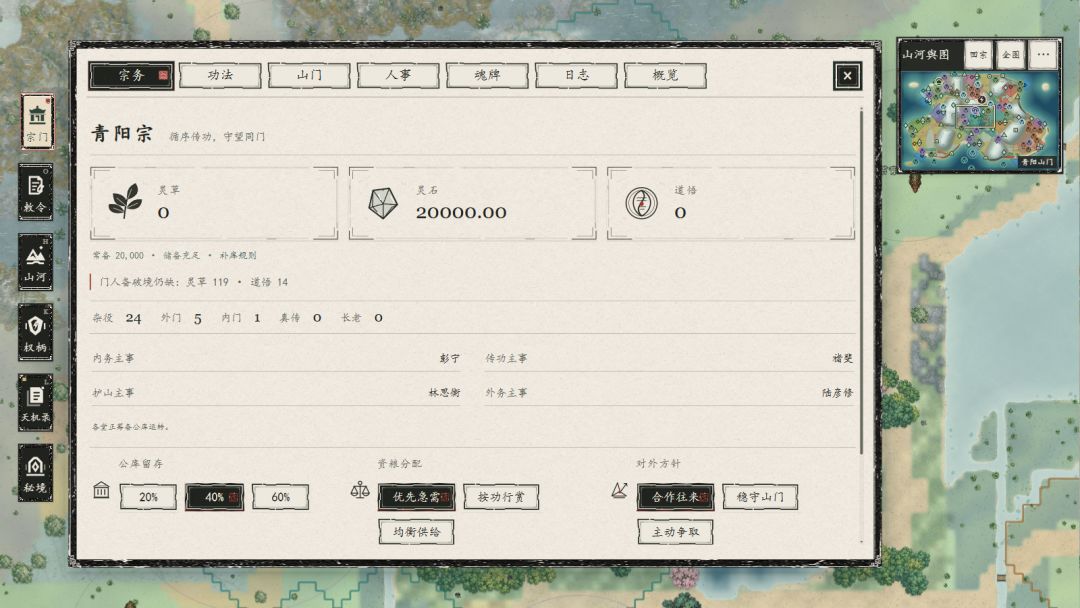Select 主动争取 foreign policy
The image size is (1080, 608).
tap(676, 532)
